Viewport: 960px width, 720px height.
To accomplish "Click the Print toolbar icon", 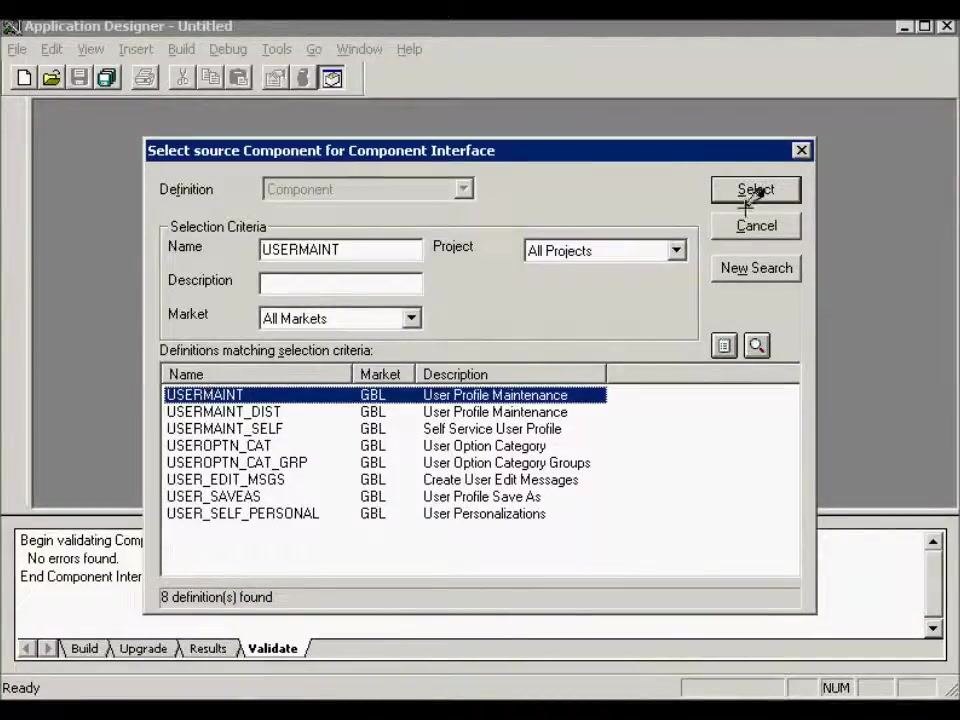I will click(x=145, y=78).
